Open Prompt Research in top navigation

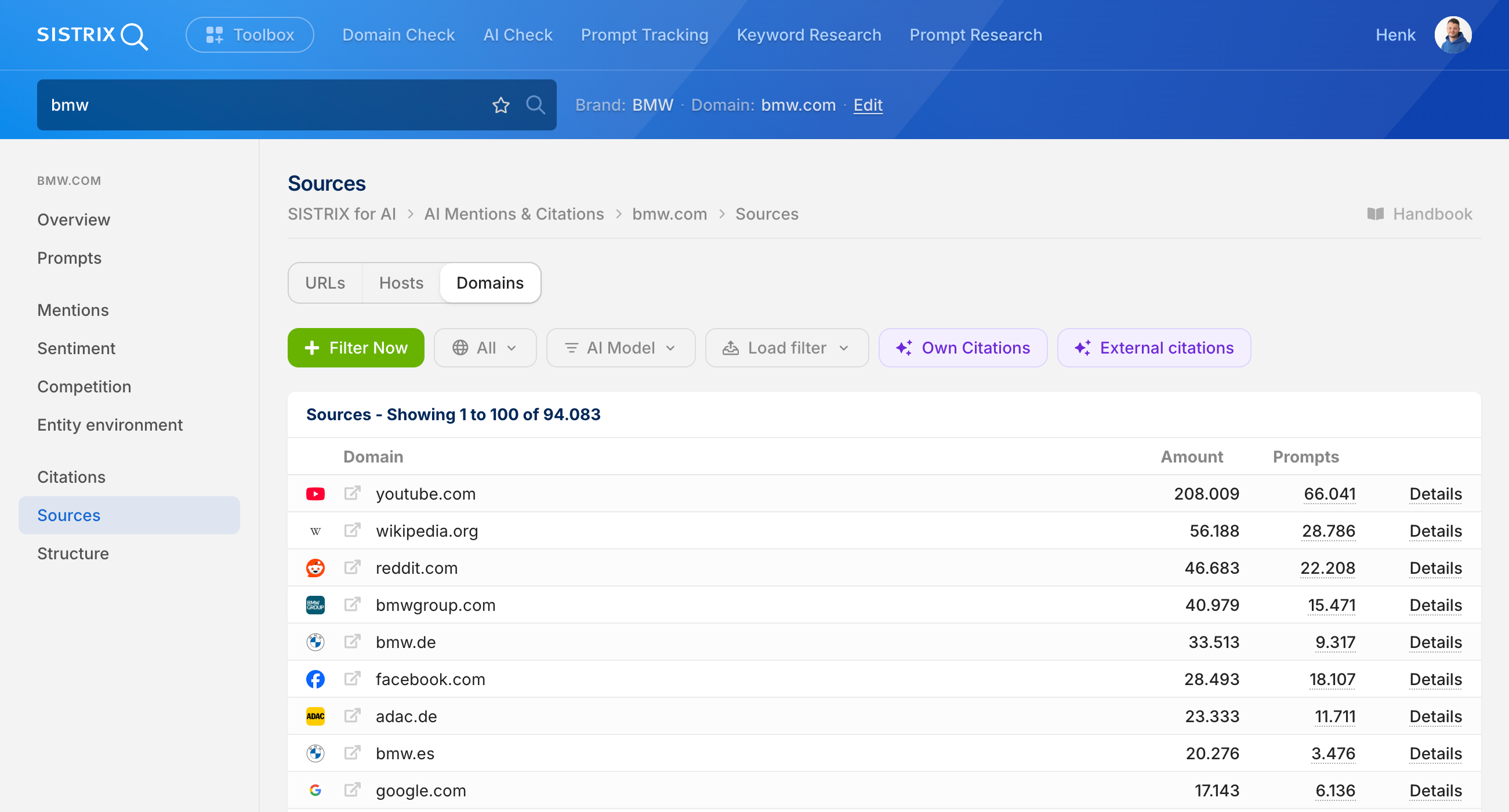975,35
